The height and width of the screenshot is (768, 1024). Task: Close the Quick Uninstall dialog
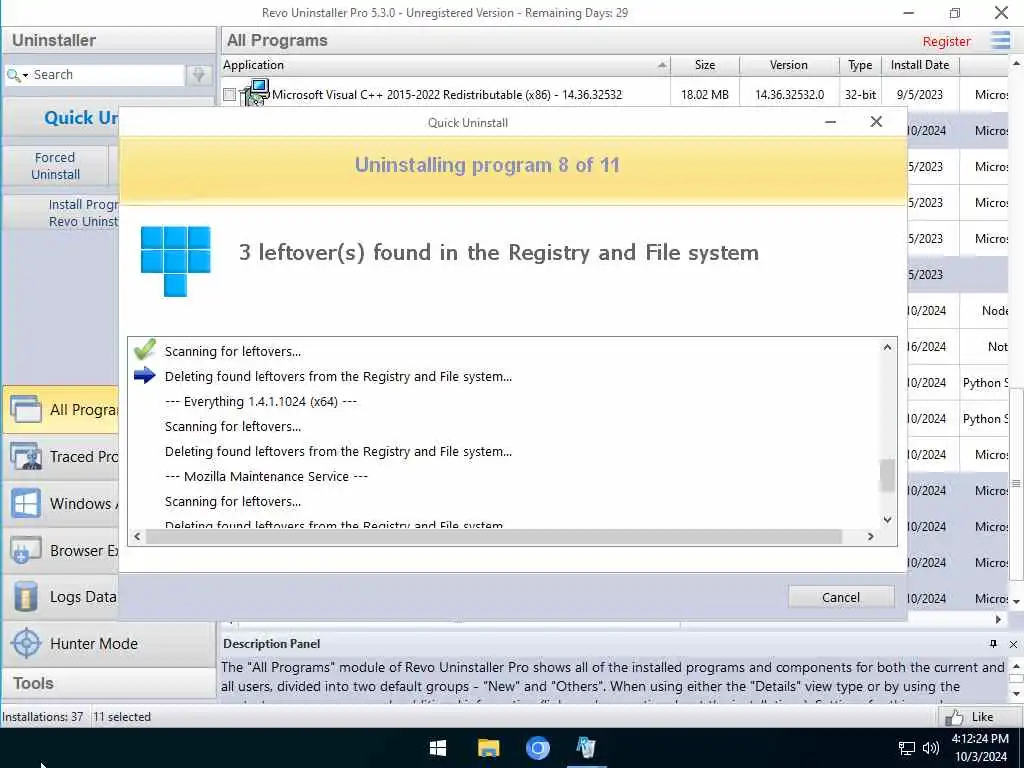(x=876, y=122)
